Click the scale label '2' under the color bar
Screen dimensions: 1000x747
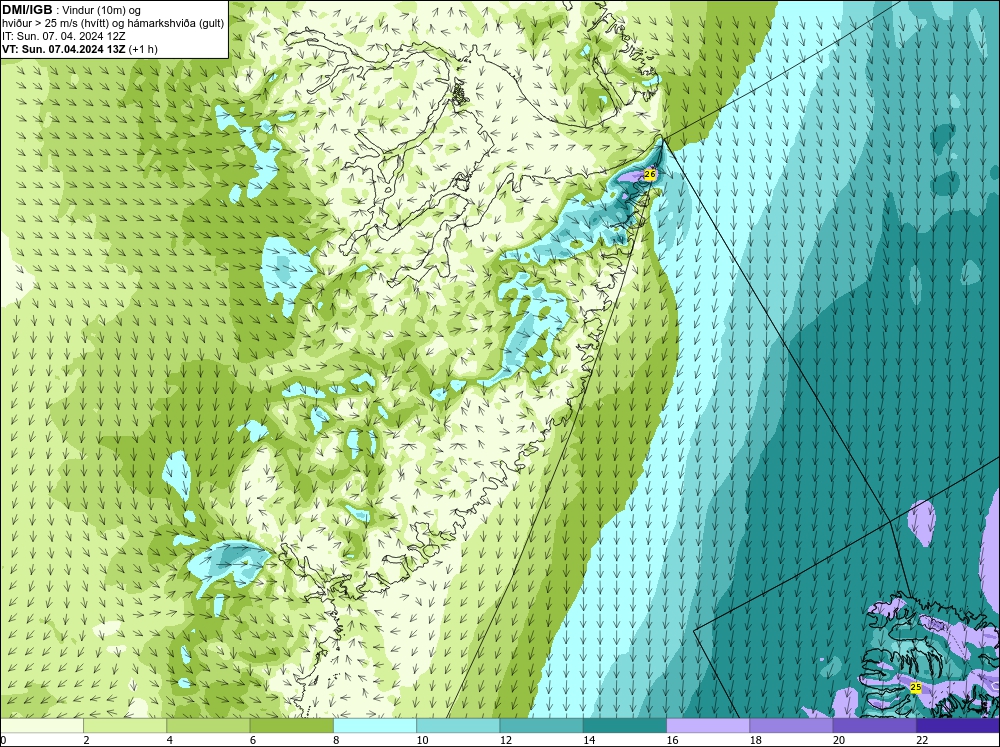86,740
